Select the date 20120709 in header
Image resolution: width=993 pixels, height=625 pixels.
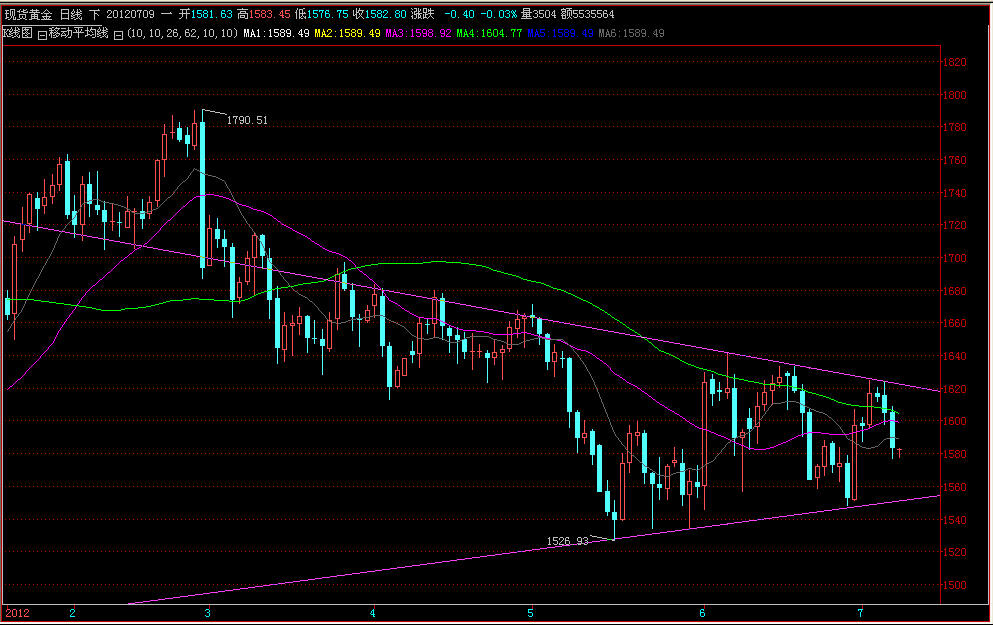[130, 14]
